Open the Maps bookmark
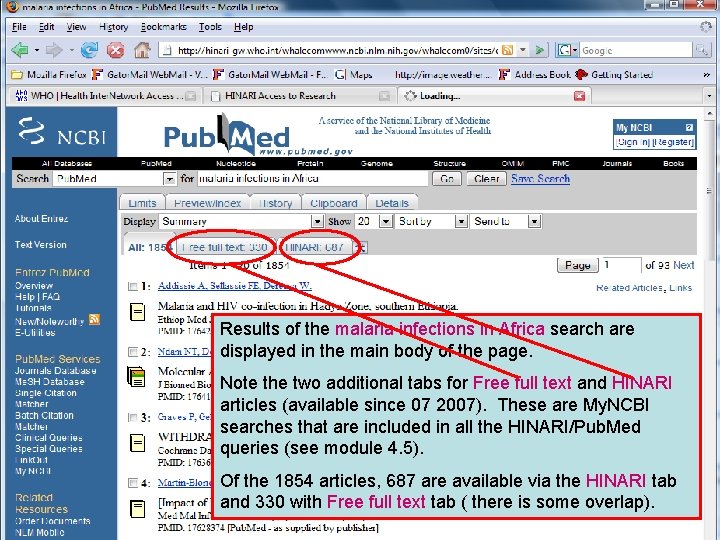The height and width of the screenshot is (540, 720). 354,74
